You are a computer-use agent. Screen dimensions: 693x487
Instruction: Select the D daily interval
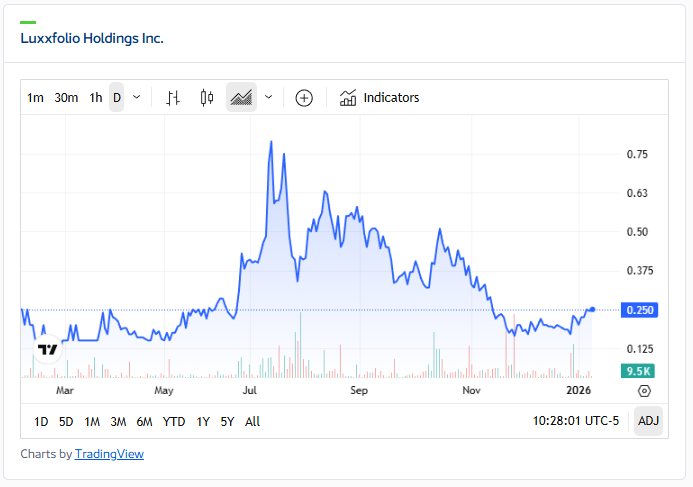(117, 98)
